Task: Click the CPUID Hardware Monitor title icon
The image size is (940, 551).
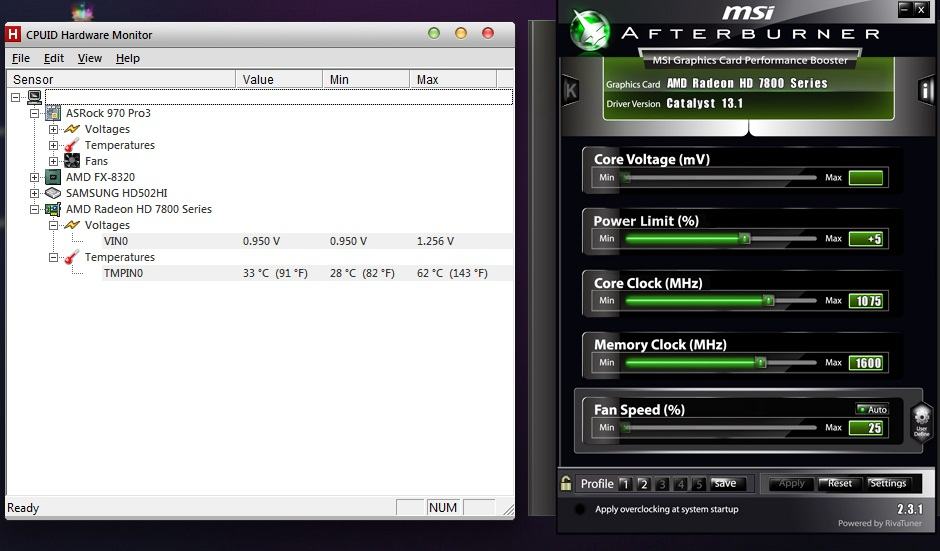Action: point(13,35)
